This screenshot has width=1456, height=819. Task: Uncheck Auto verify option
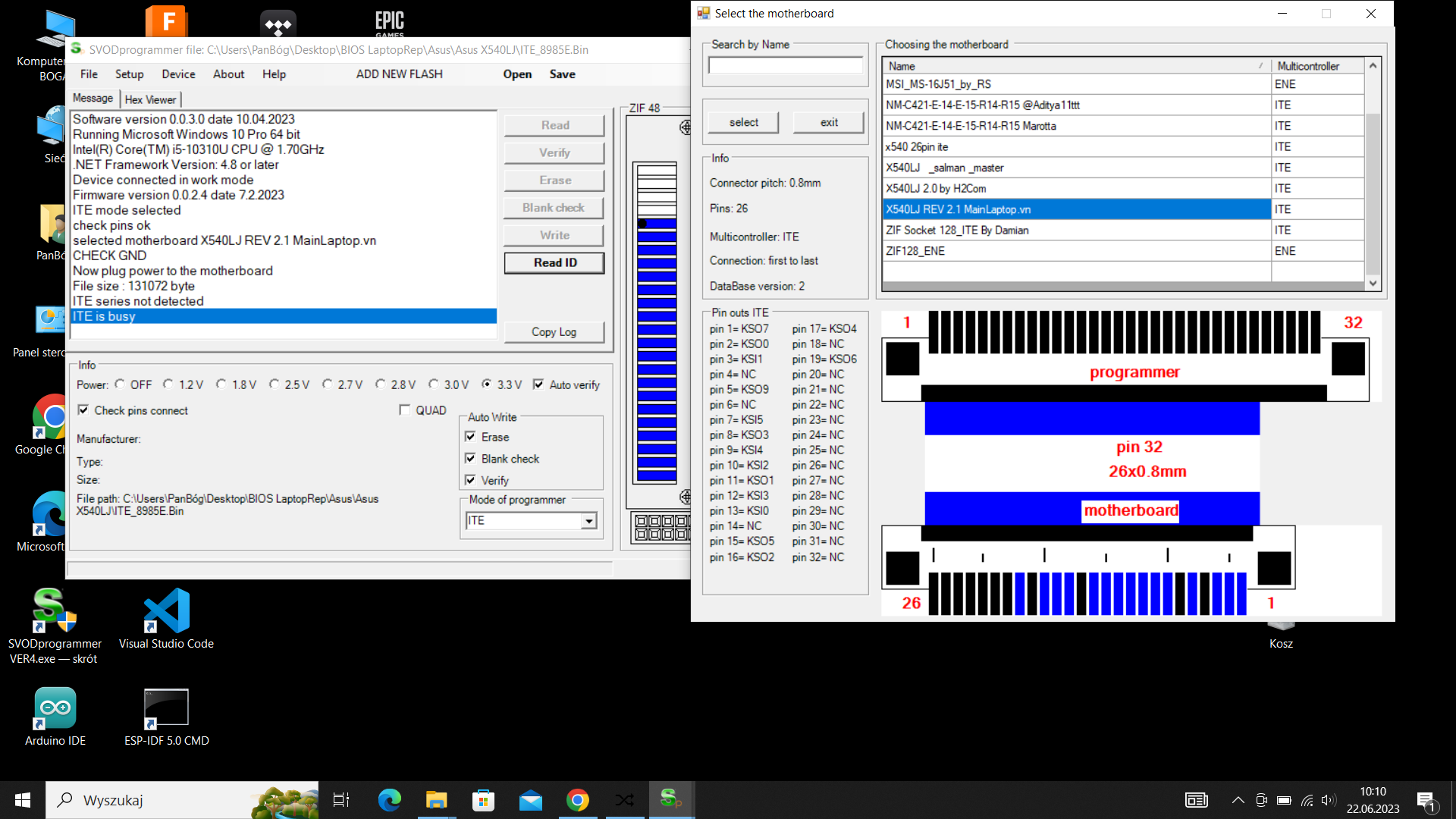click(538, 384)
